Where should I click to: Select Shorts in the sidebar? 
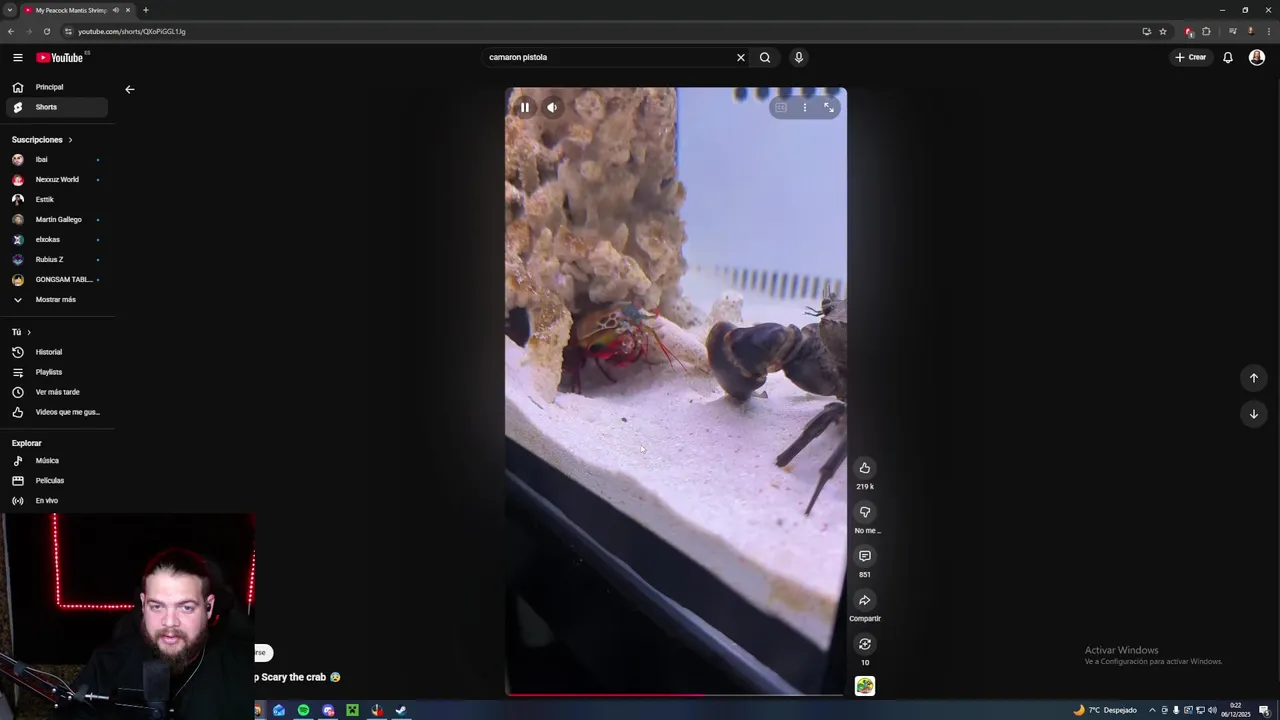pos(56,107)
